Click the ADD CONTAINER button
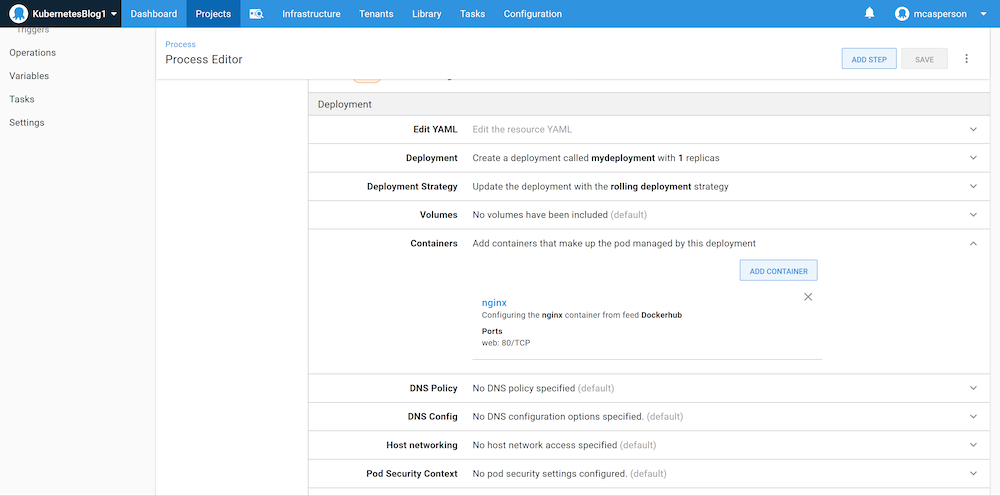The width and height of the screenshot is (1000, 496). tap(778, 271)
